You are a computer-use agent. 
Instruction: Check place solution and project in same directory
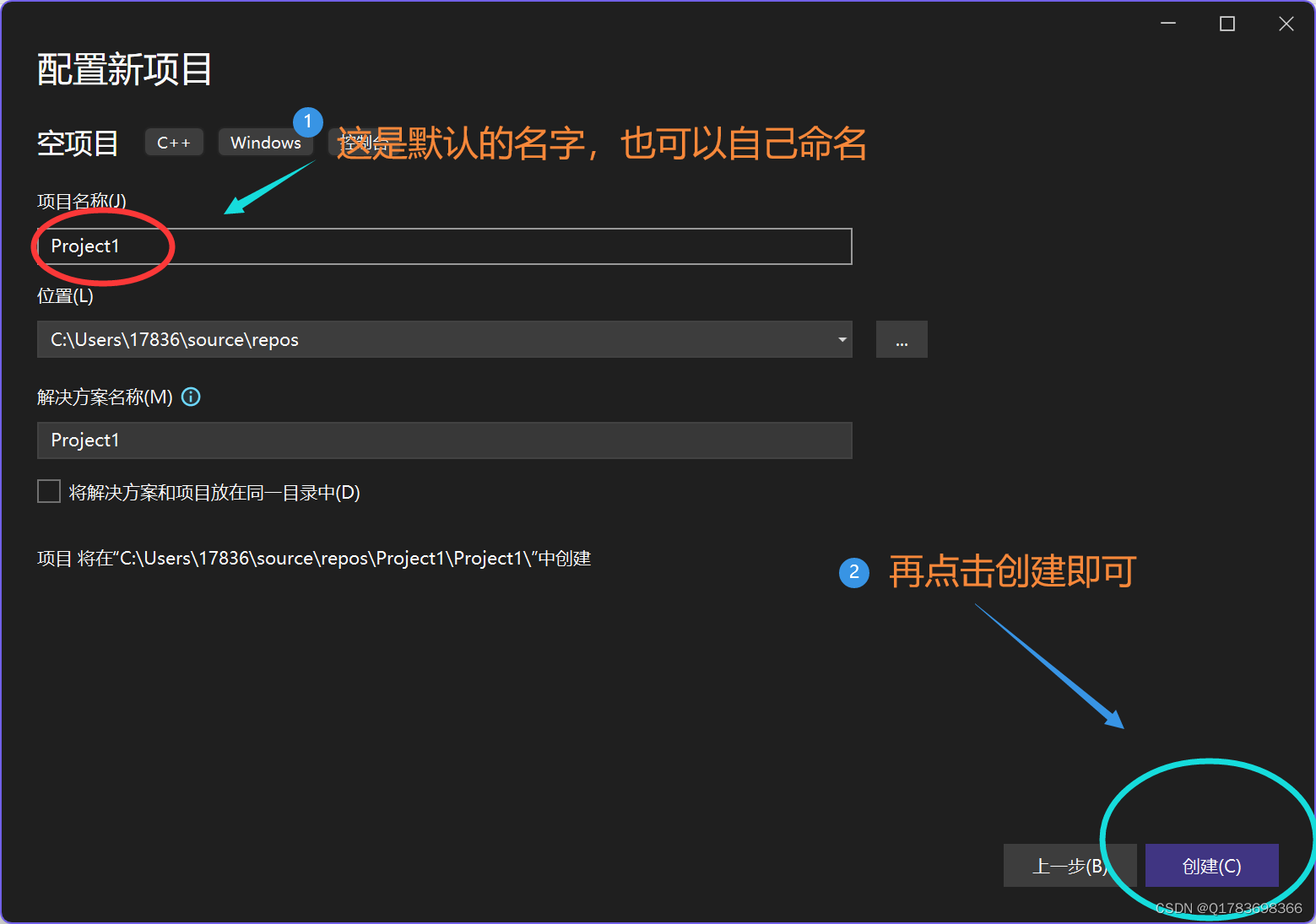(x=49, y=491)
